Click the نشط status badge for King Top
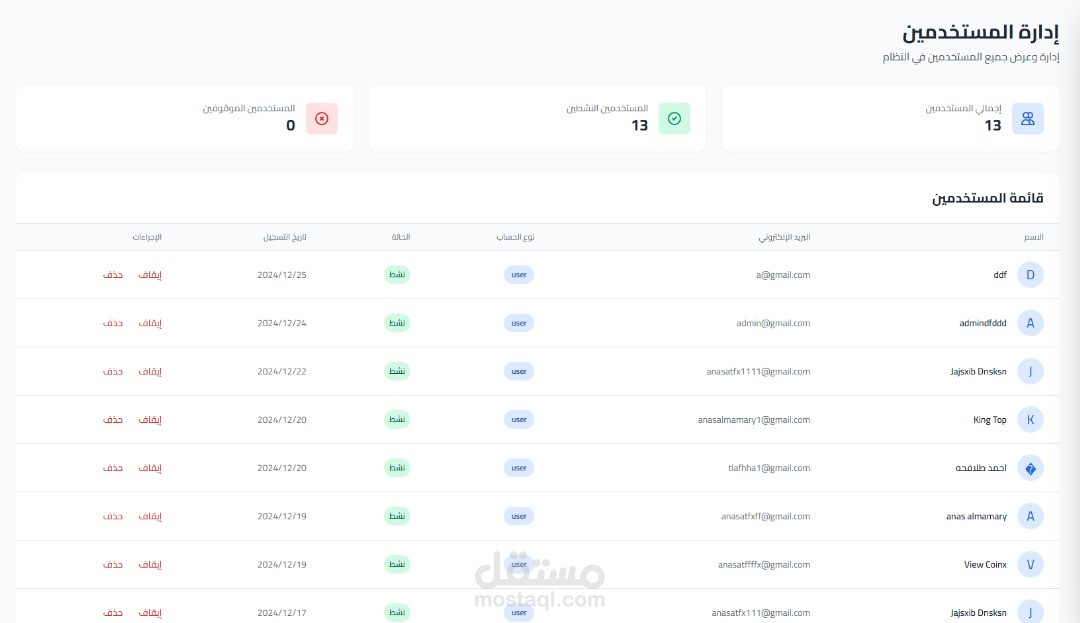This screenshot has height=623, width=1080. [397, 419]
